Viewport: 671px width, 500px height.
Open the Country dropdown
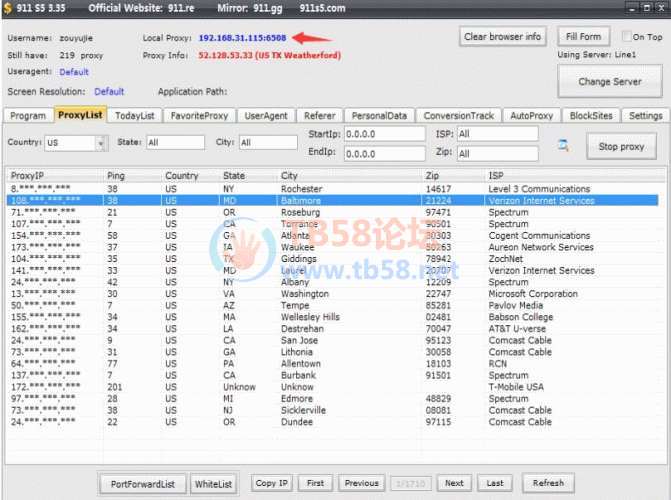click(101, 143)
